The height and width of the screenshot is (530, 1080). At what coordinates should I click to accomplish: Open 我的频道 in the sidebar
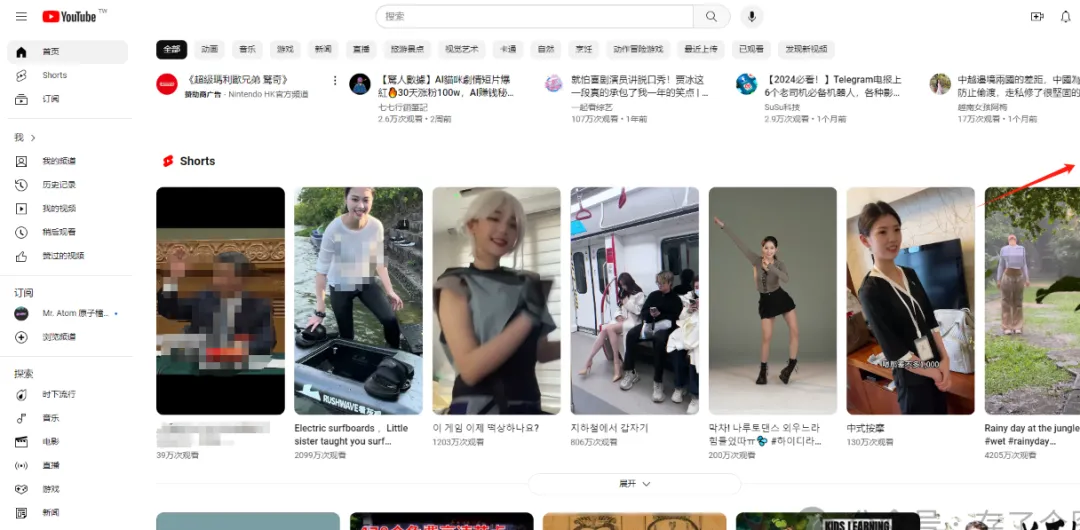pos(68,161)
